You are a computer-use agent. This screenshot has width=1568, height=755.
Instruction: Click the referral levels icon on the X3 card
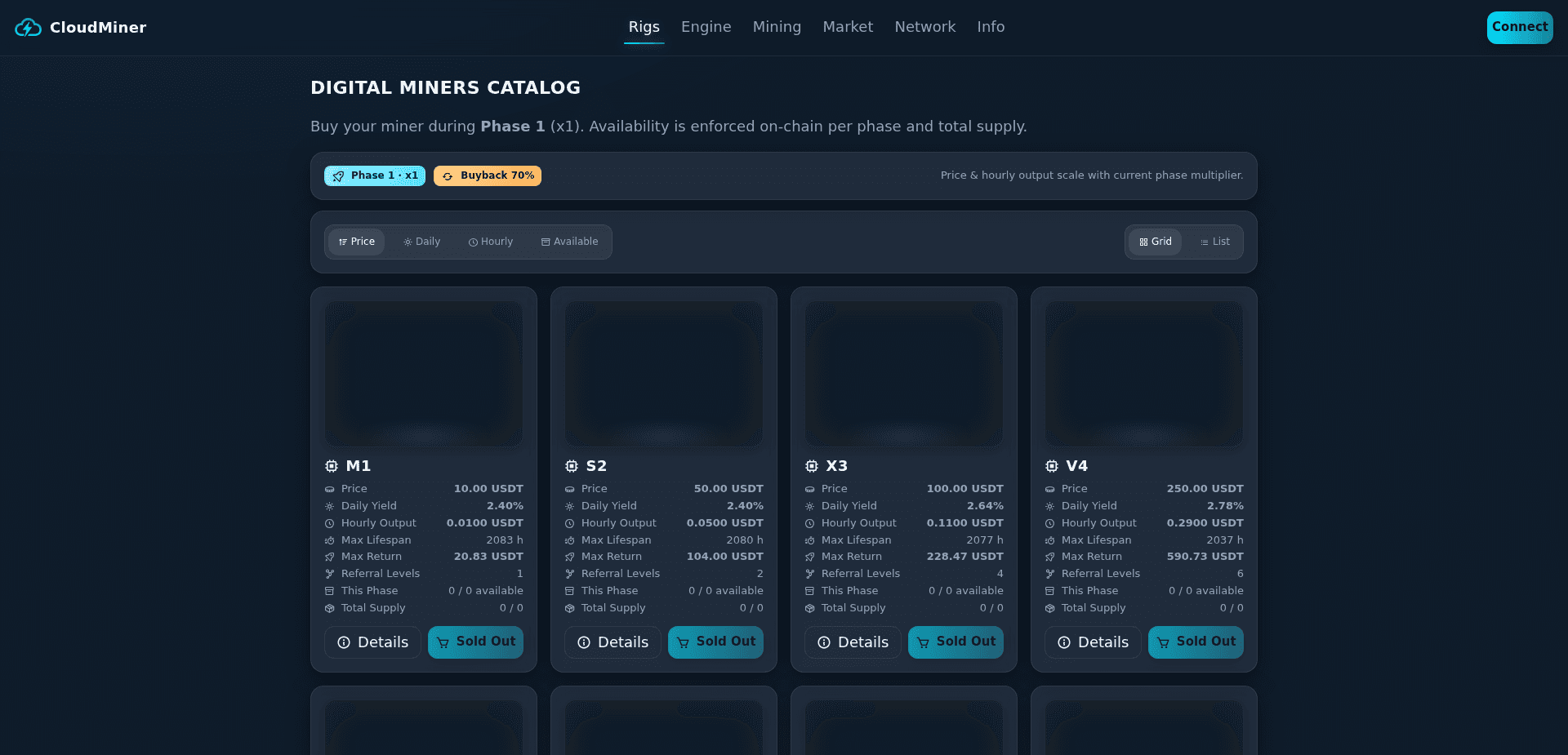click(808, 573)
